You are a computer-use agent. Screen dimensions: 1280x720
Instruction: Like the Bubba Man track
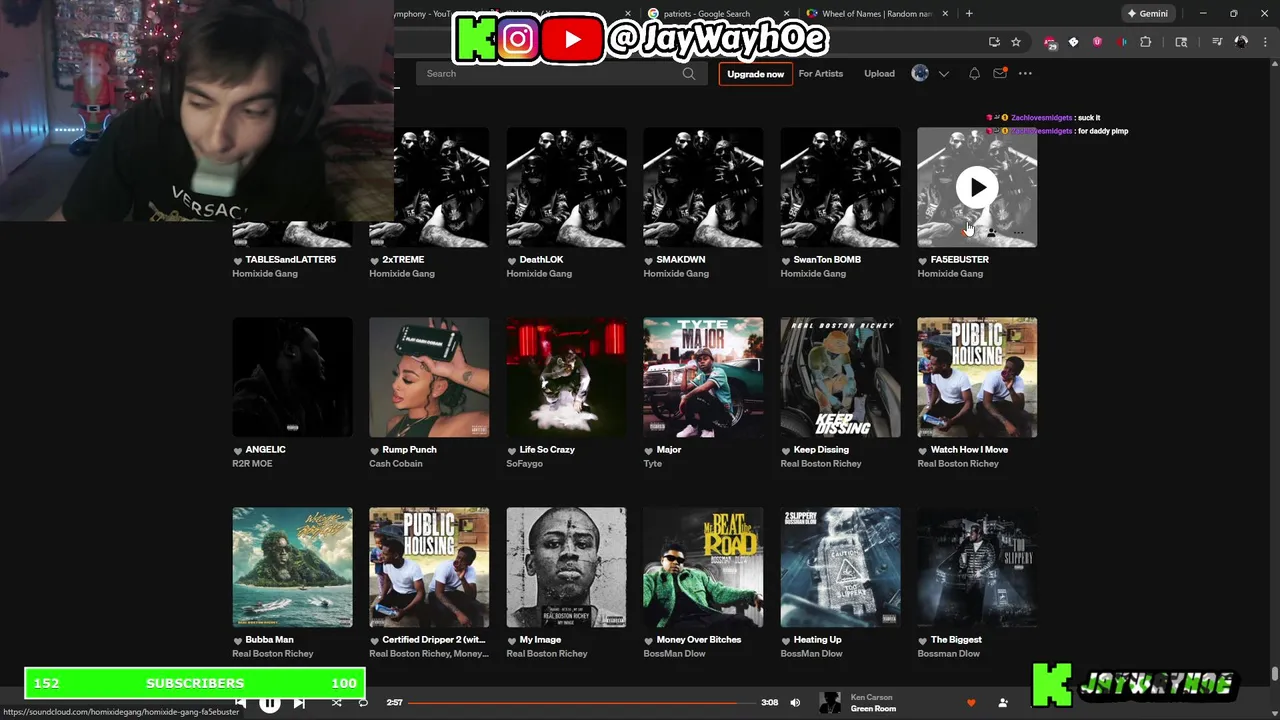(x=238, y=640)
